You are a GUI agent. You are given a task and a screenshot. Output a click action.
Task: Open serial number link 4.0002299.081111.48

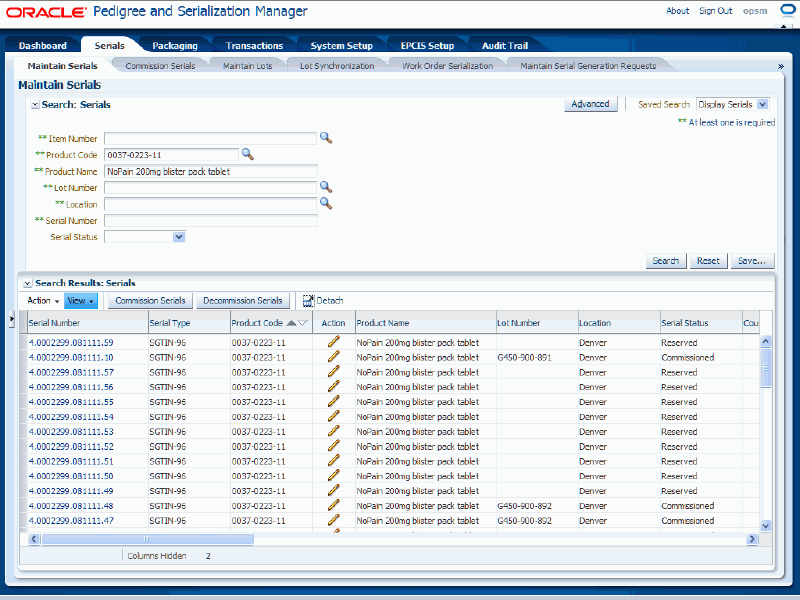click(71, 506)
